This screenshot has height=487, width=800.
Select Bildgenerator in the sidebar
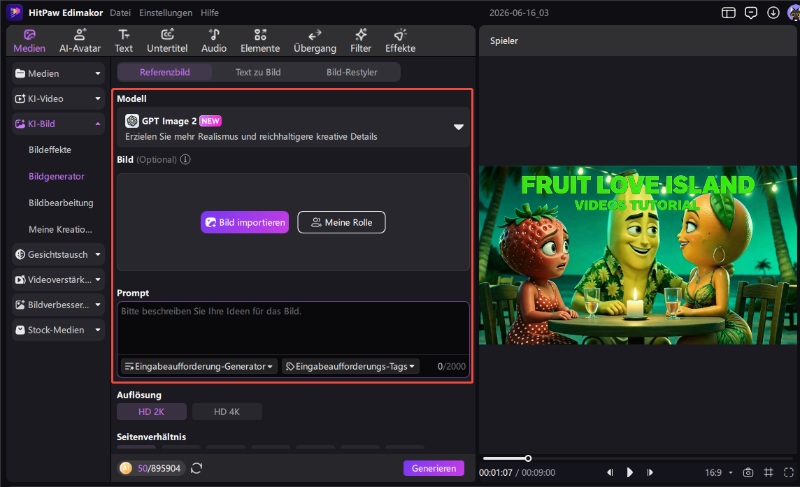[57, 176]
